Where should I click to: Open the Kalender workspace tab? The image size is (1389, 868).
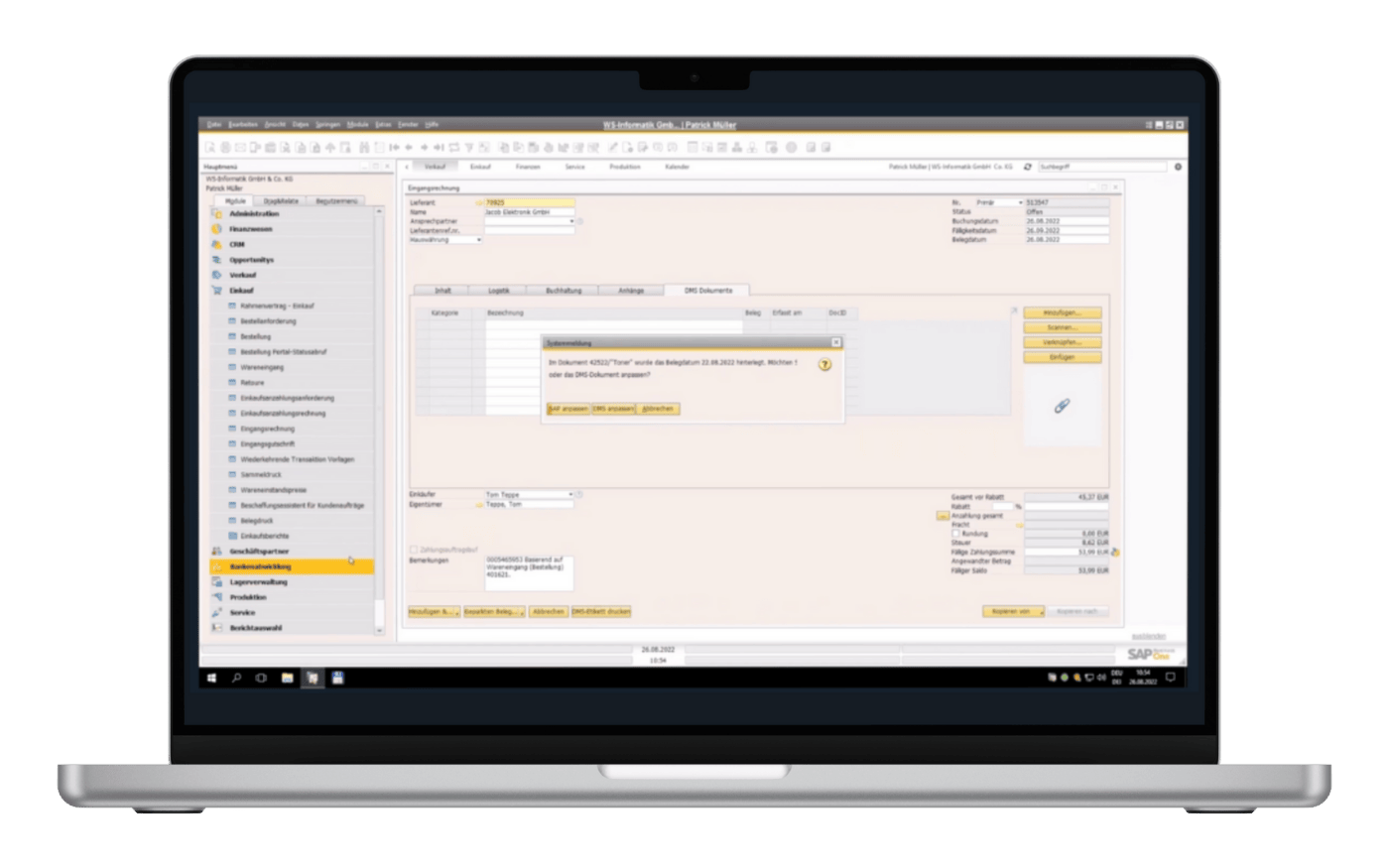[x=677, y=167]
